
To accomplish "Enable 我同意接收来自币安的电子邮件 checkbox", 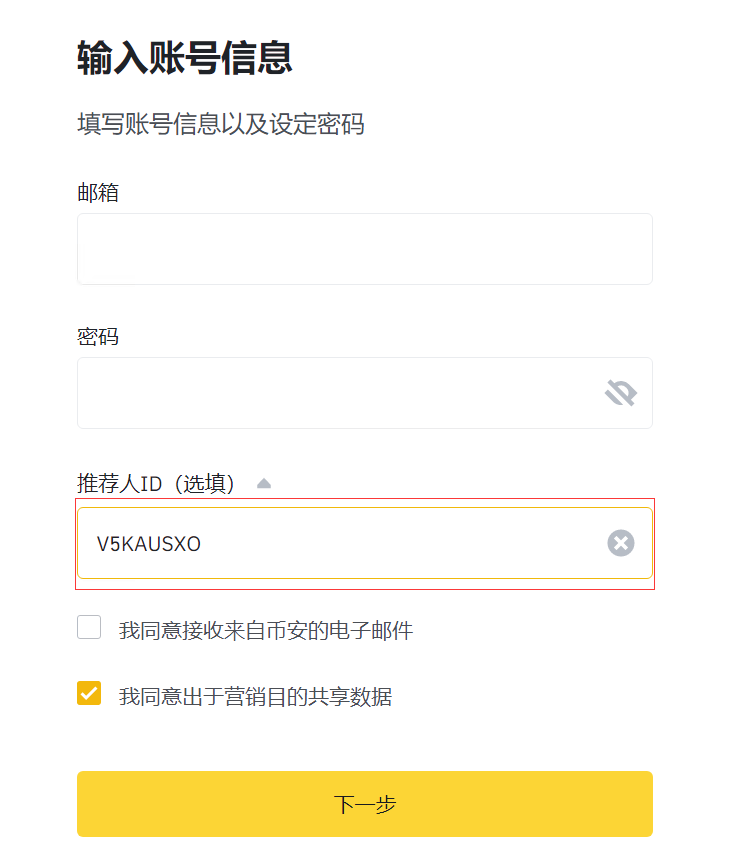I will coord(89,628).
